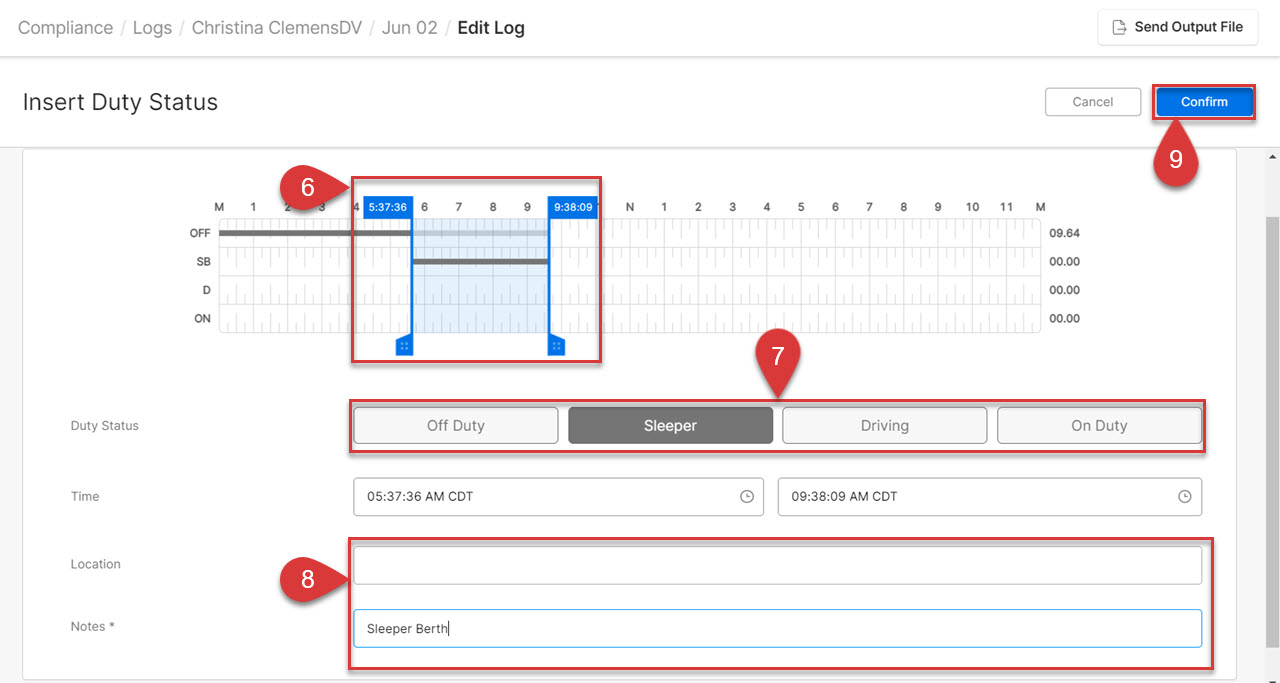Click the page vertical scrollbar

tap(1272, 430)
